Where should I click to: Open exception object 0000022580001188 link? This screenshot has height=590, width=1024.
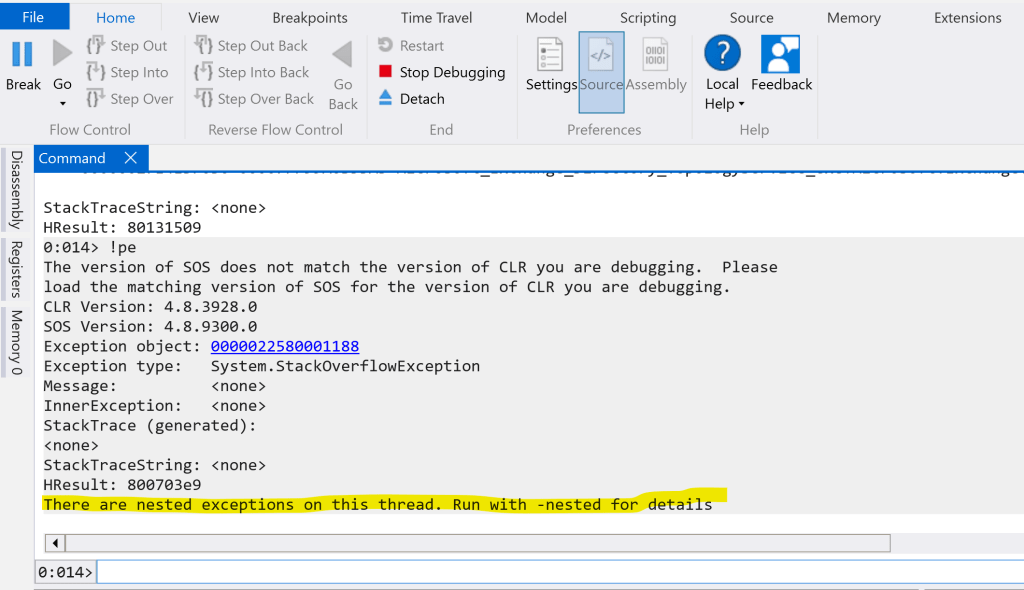point(284,347)
